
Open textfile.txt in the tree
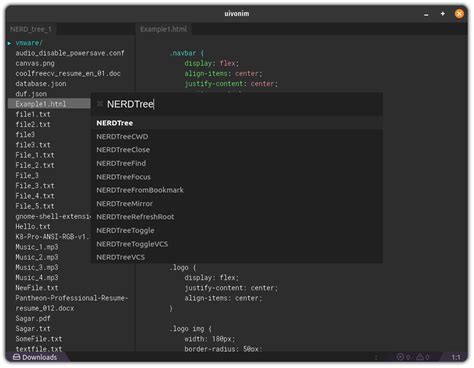[x=39, y=349]
